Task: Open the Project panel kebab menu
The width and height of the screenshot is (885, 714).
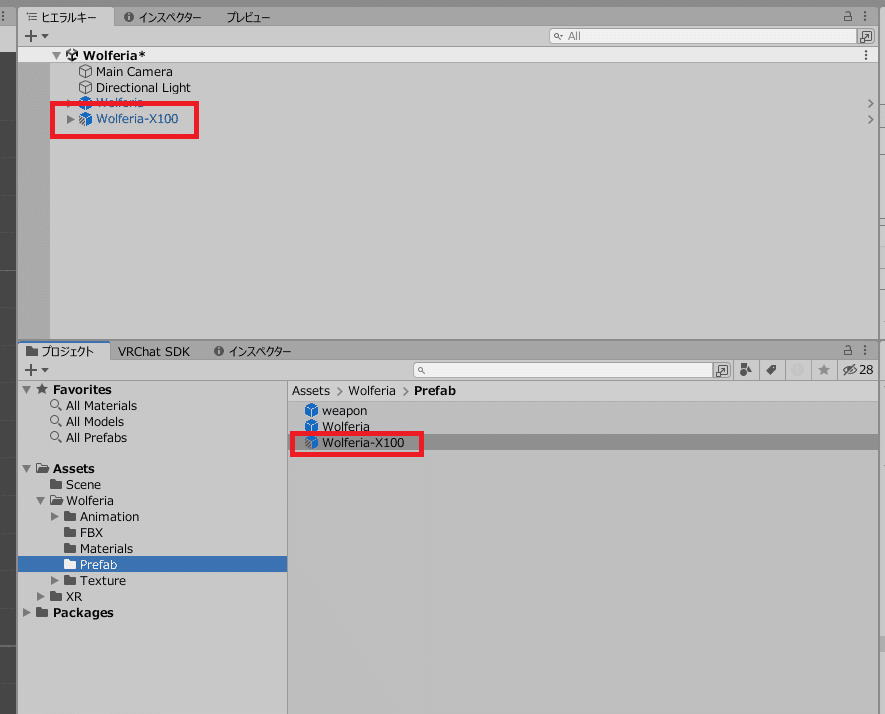Action: click(x=865, y=350)
